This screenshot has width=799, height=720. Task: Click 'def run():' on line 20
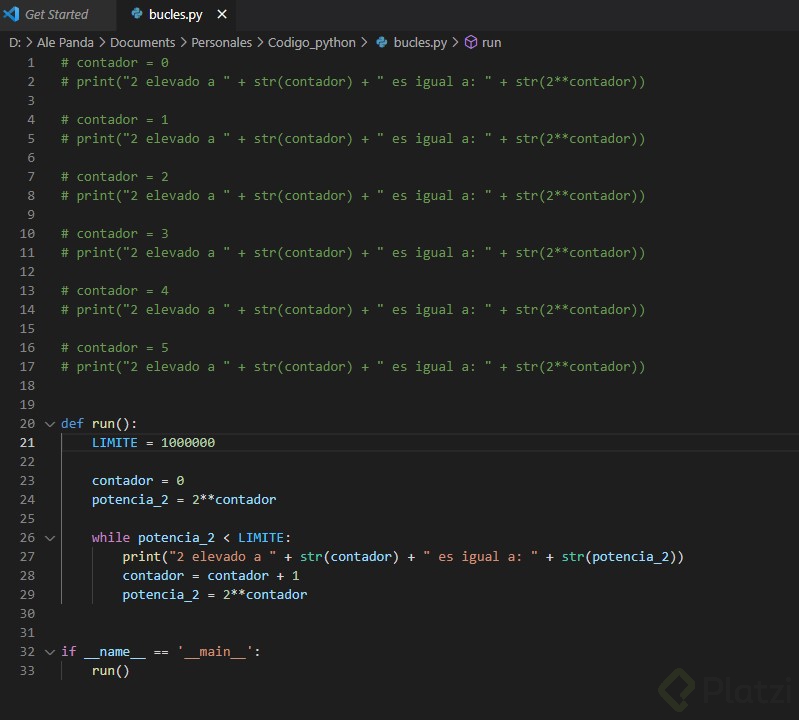99,424
